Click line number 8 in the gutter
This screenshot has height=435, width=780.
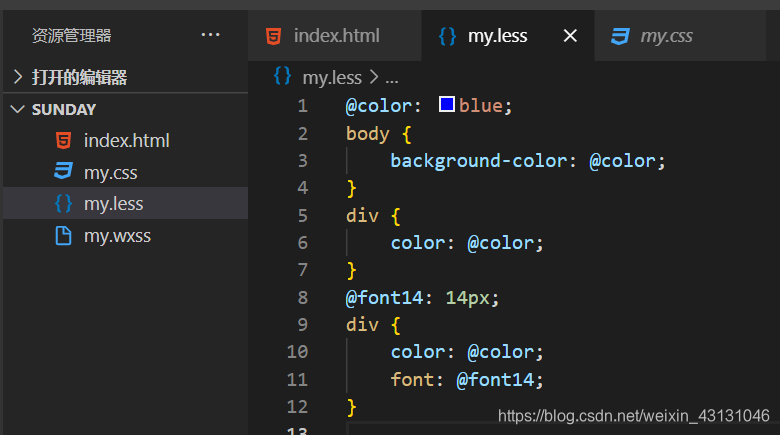302,298
